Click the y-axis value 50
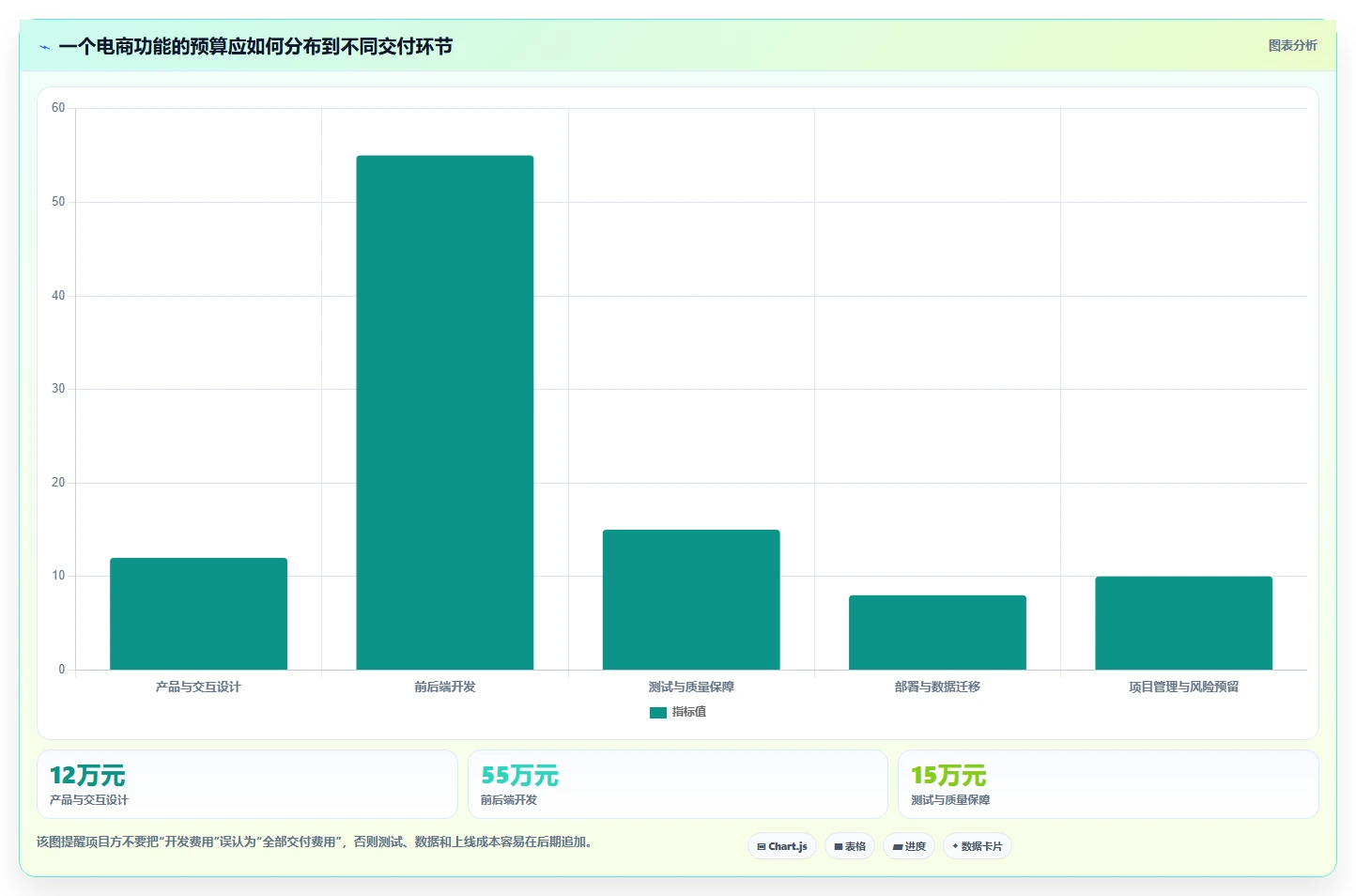The width and height of the screenshot is (1356, 896). tap(58, 202)
